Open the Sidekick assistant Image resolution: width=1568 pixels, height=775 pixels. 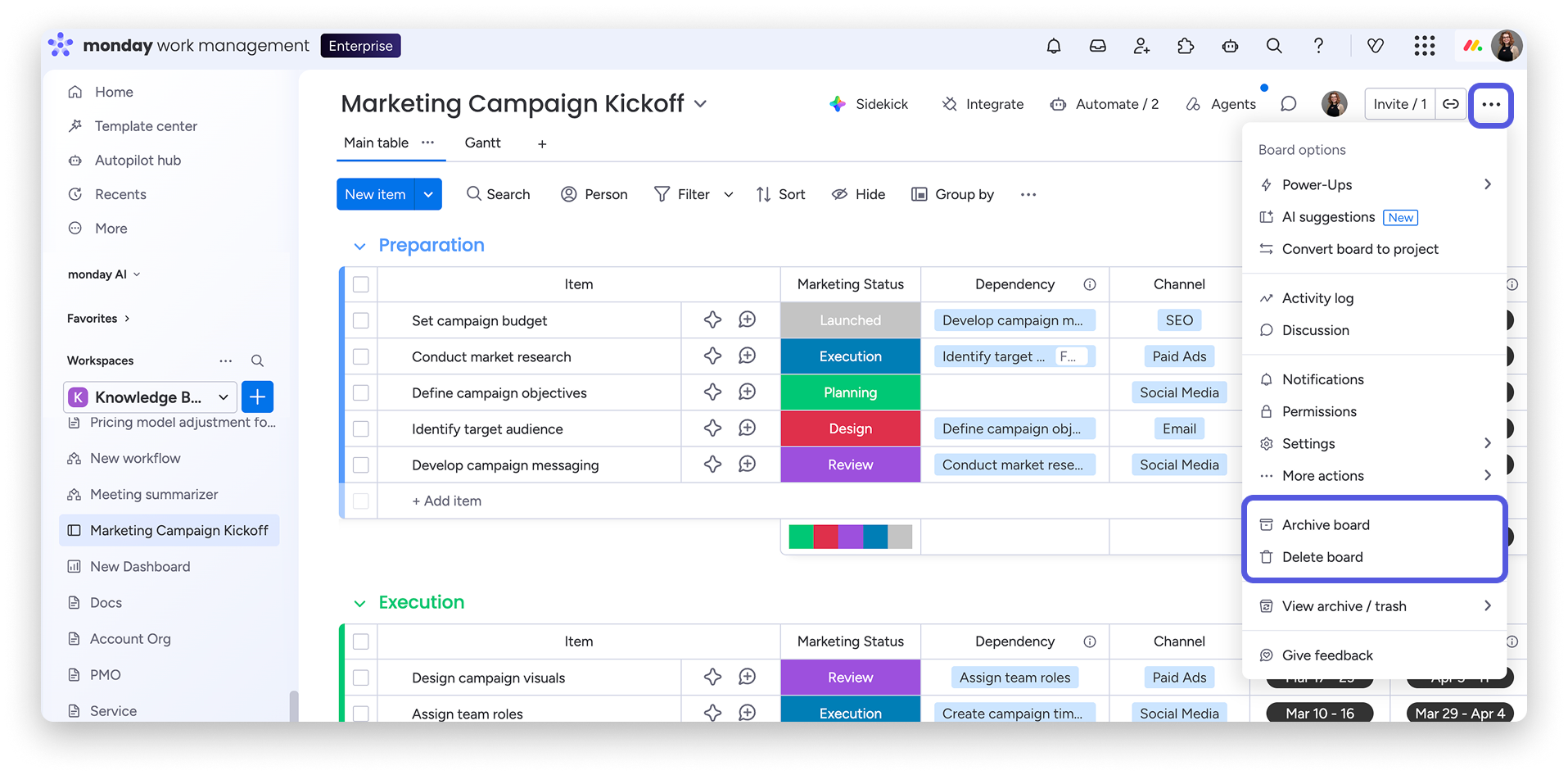coord(869,104)
